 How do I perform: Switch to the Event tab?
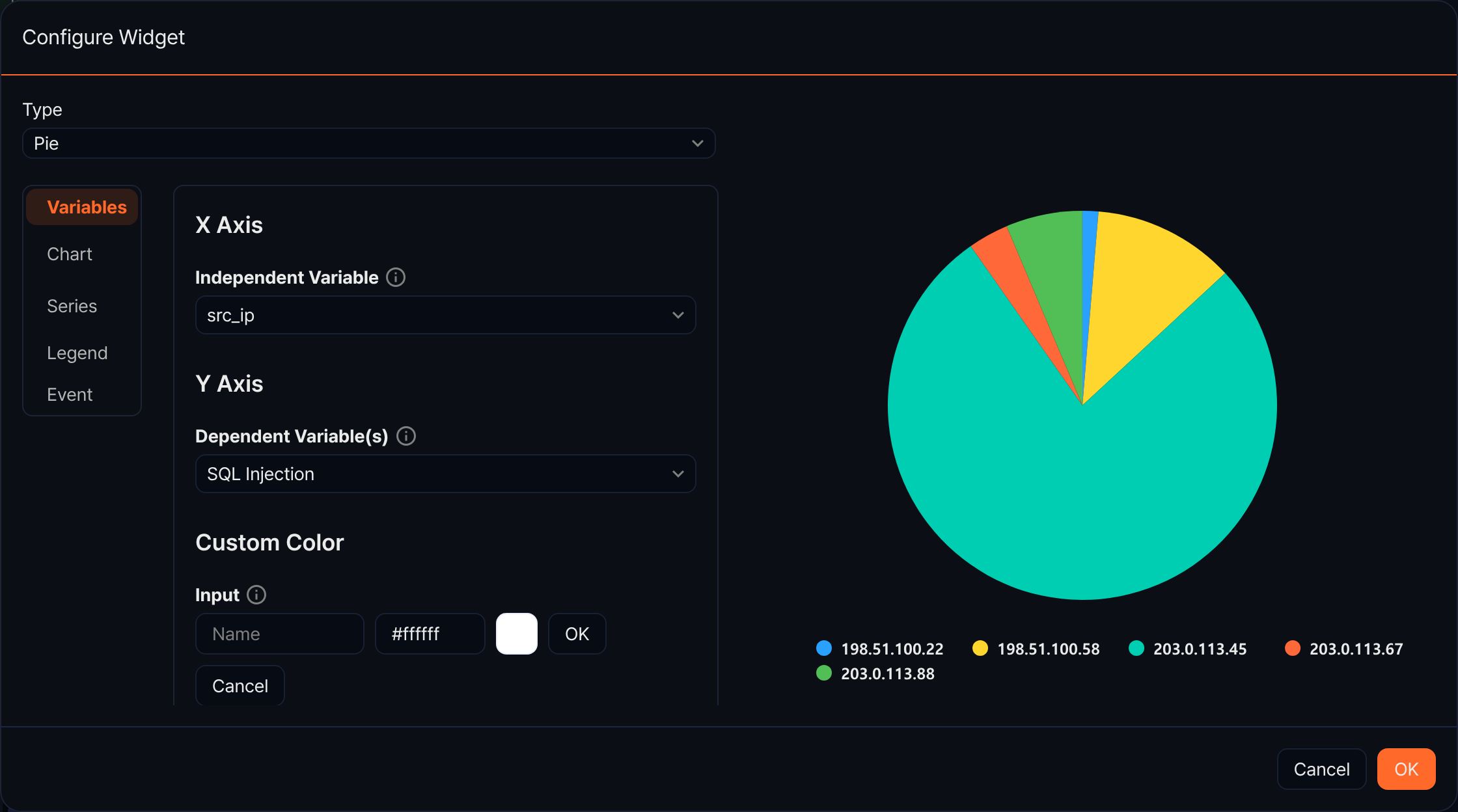click(70, 394)
